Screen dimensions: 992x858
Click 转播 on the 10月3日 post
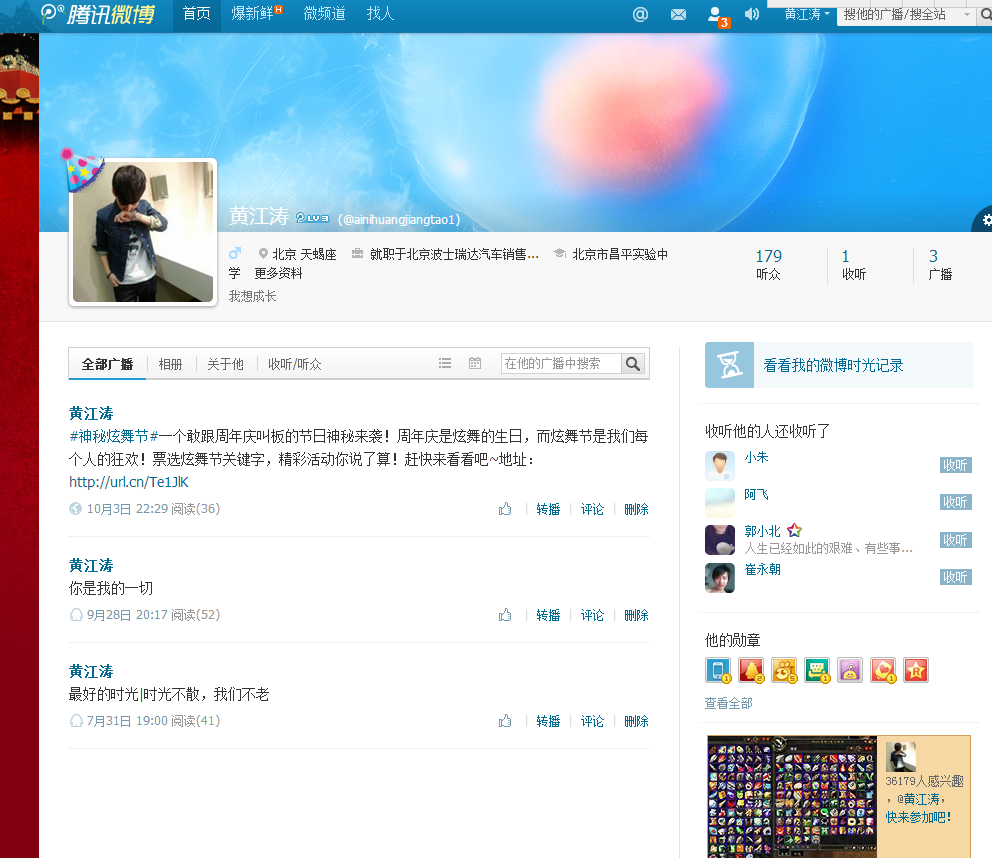tap(548, 509)
